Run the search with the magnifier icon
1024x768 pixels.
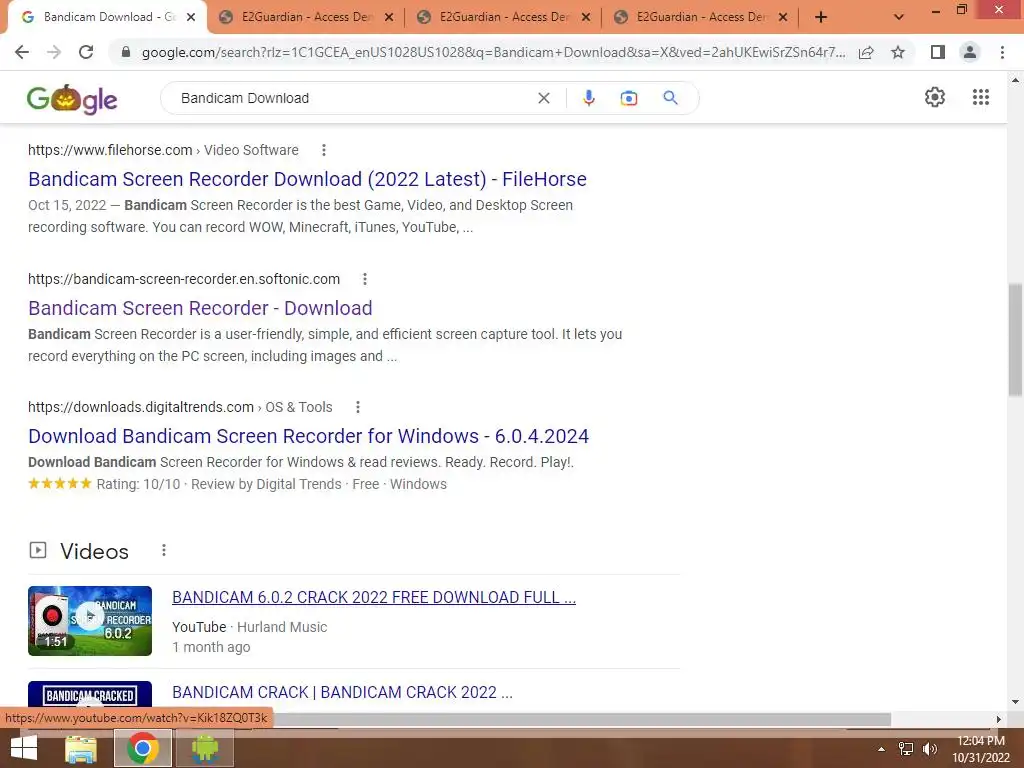click(670, 98)
